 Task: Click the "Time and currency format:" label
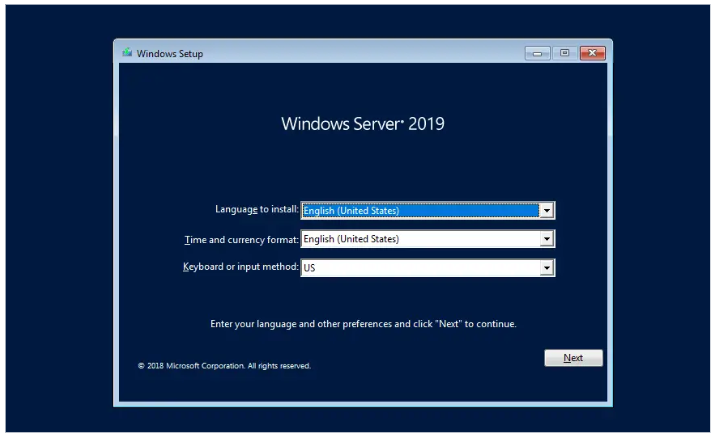241,239
